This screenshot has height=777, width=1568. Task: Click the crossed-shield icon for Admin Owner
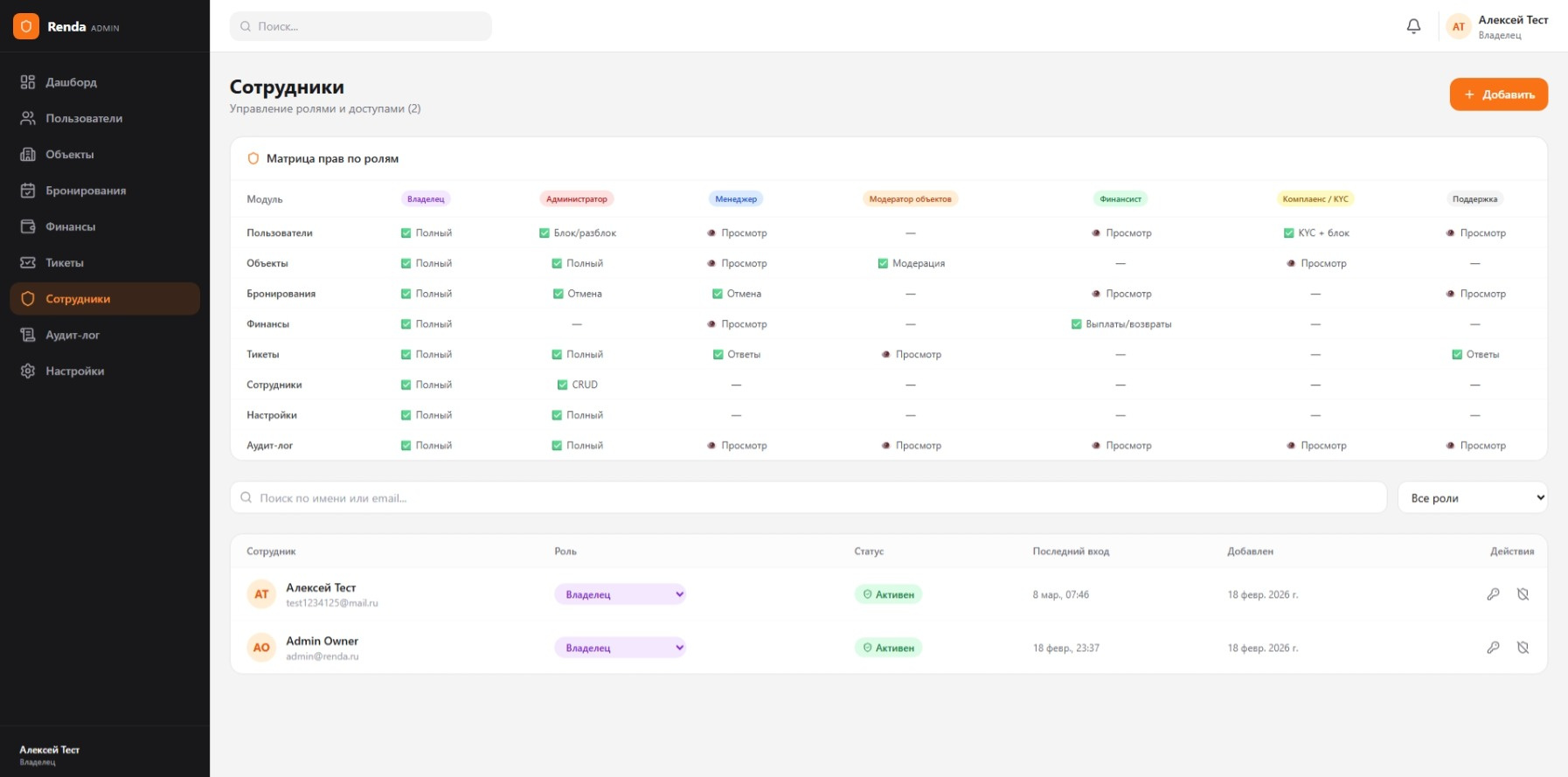(1523, 648)
